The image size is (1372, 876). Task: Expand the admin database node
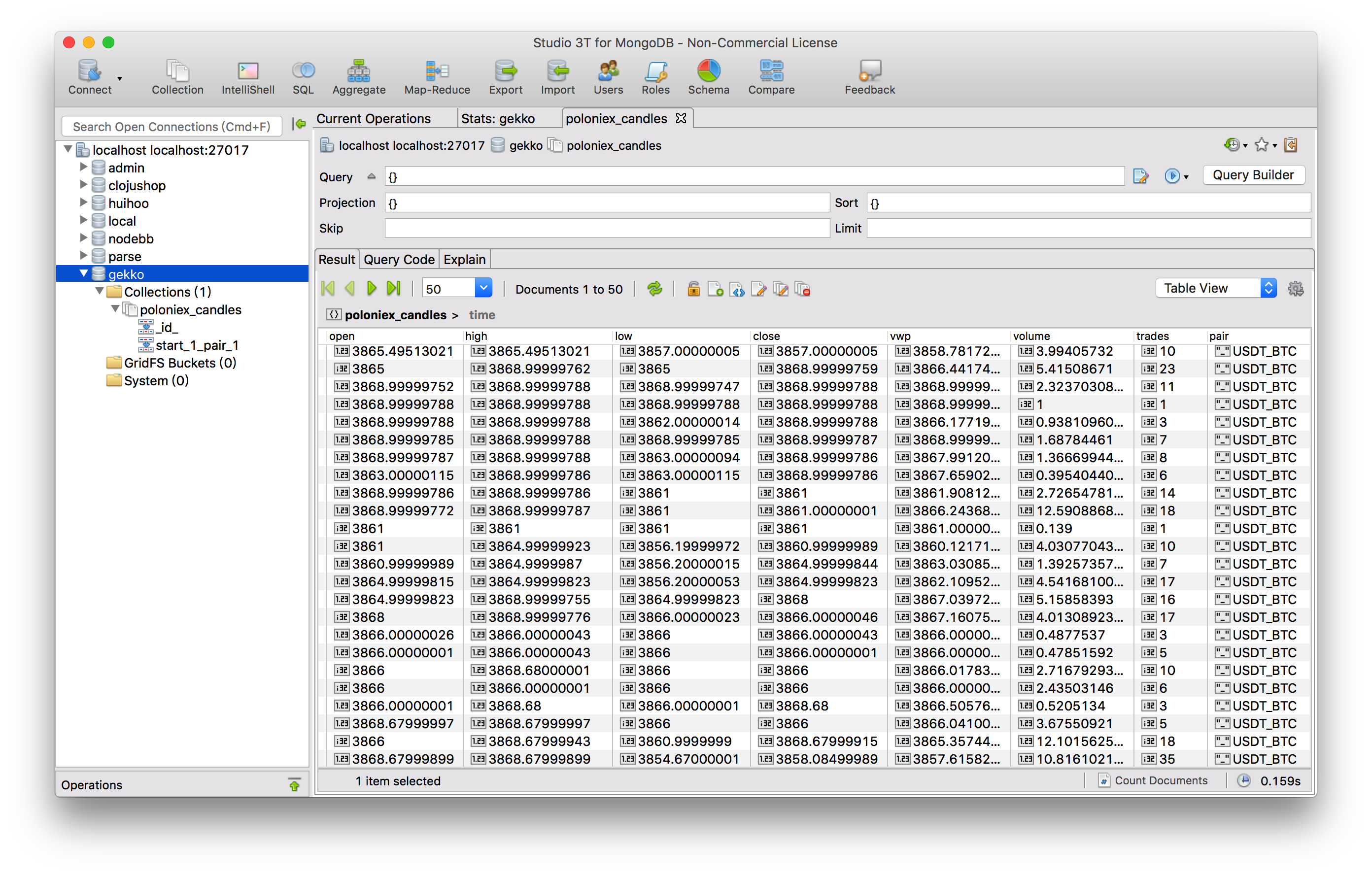(84, 167)
